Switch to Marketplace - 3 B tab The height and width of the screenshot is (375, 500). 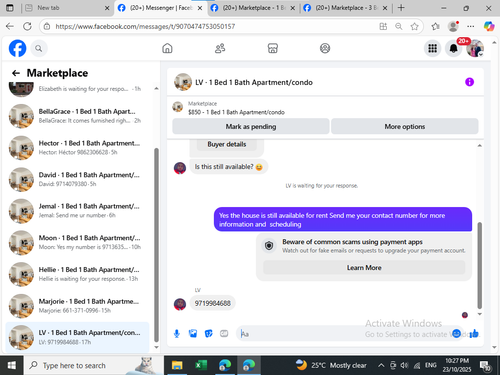[346, 8]
